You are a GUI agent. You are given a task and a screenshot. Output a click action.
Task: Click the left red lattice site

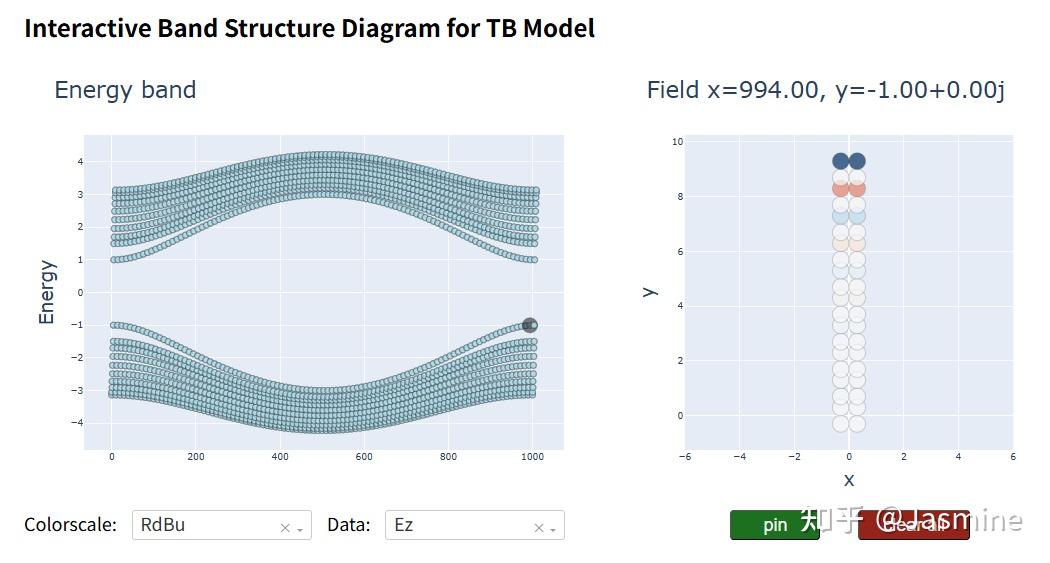[x=841, y=188]
